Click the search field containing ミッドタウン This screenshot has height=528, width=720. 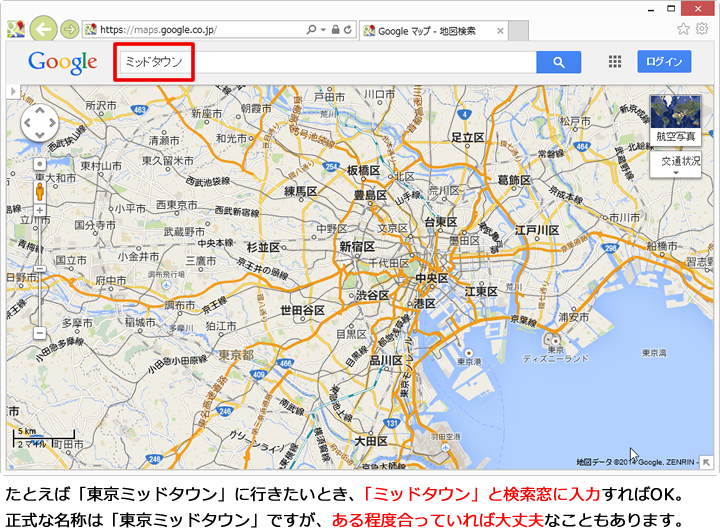click(328, 62)
